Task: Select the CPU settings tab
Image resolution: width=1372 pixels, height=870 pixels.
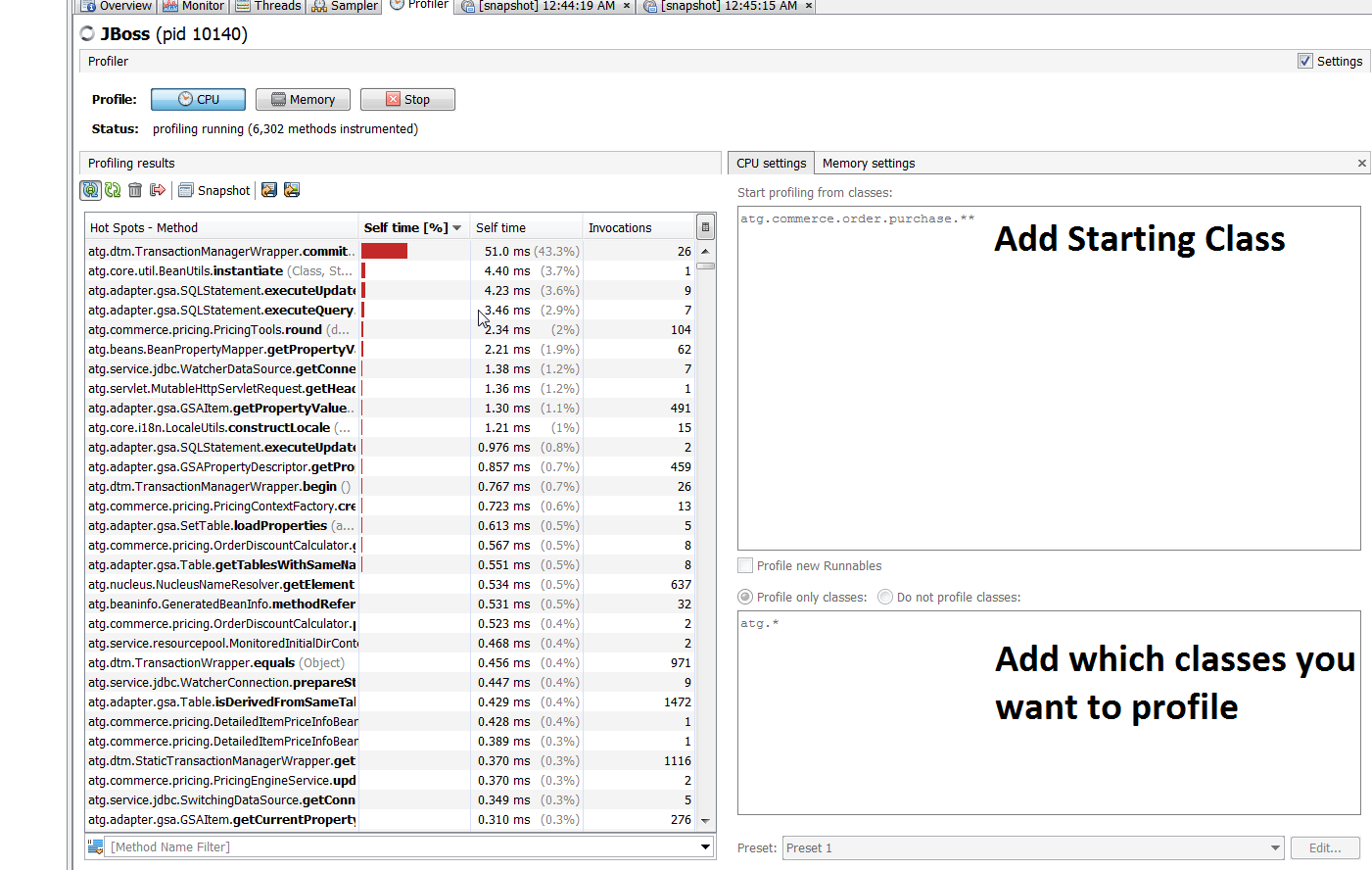Action: [x=771, y=164]
